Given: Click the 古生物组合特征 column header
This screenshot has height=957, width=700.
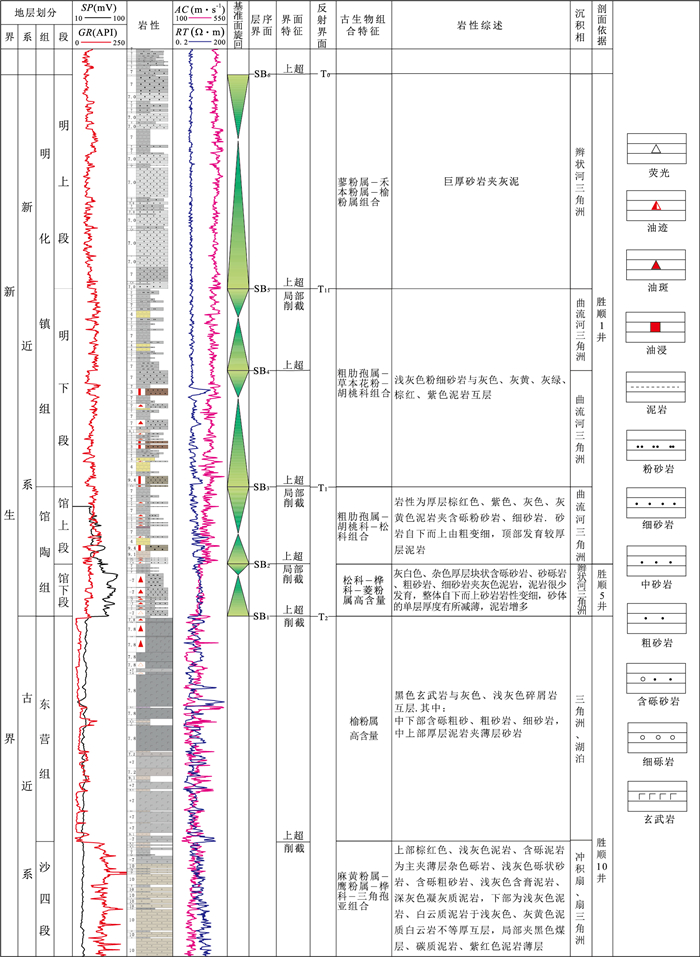Looking at the screenshot, I should tap(363, 25).
